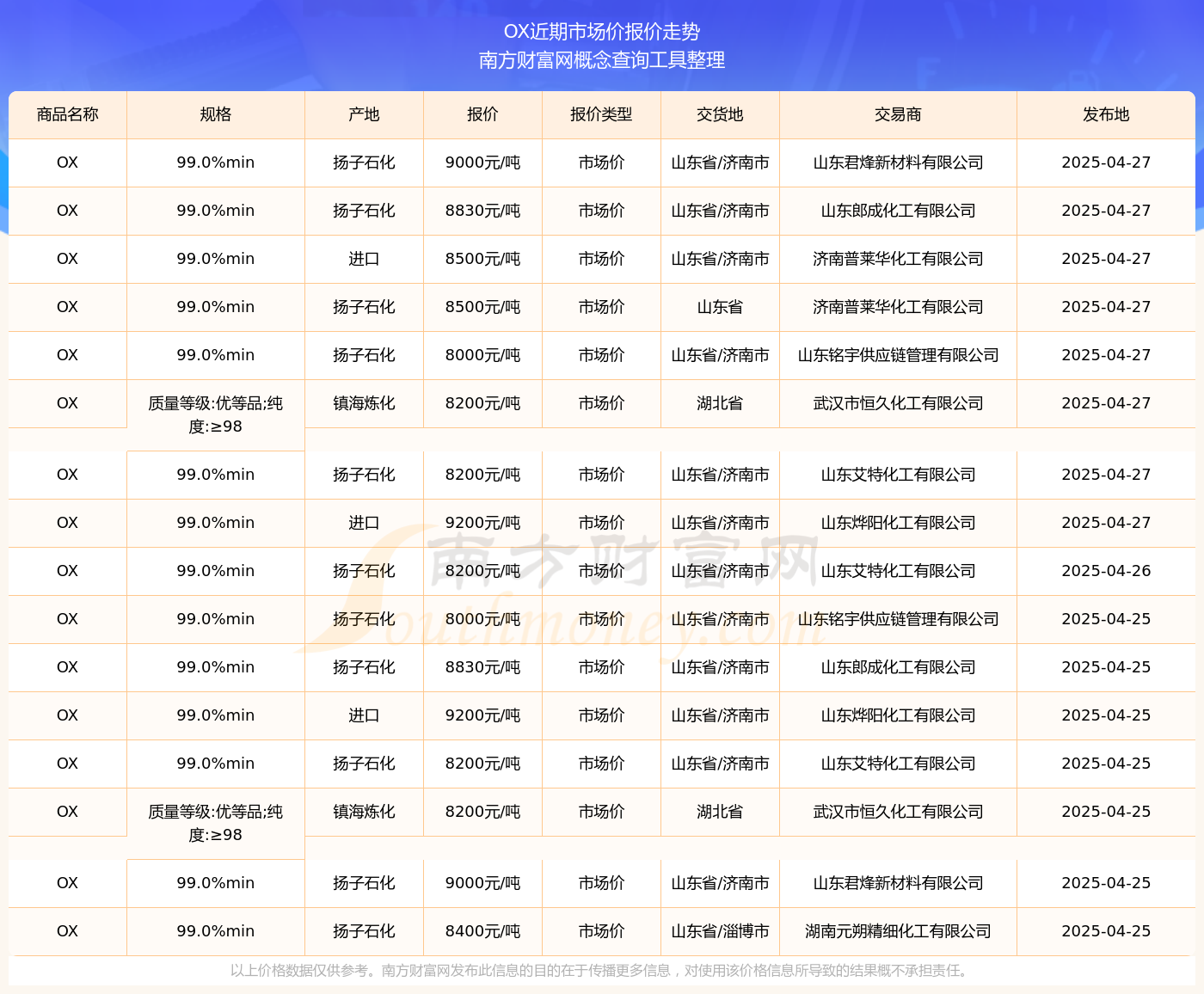Image resolution: width=1204 pixels, height=994 pixels.
Task: Click 8830元/吨 in 2025-04-25 山东郎成化工 row
Action: pyautogui.click(x=482, y=667)
